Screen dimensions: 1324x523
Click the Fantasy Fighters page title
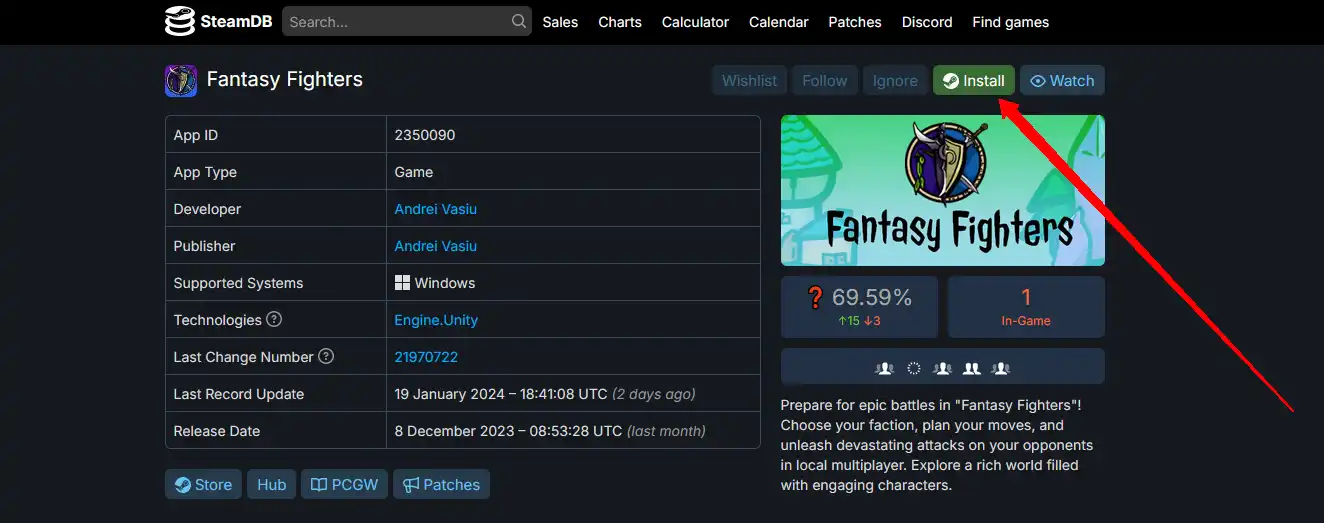tap(285, 79)
